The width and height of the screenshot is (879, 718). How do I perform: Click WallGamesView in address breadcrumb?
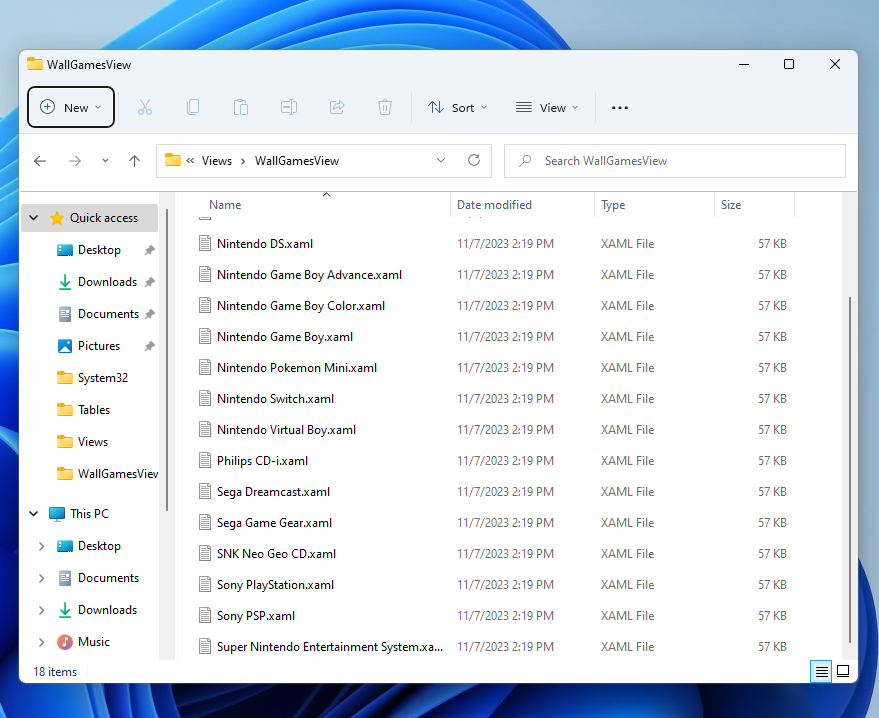tap(297, 161)
